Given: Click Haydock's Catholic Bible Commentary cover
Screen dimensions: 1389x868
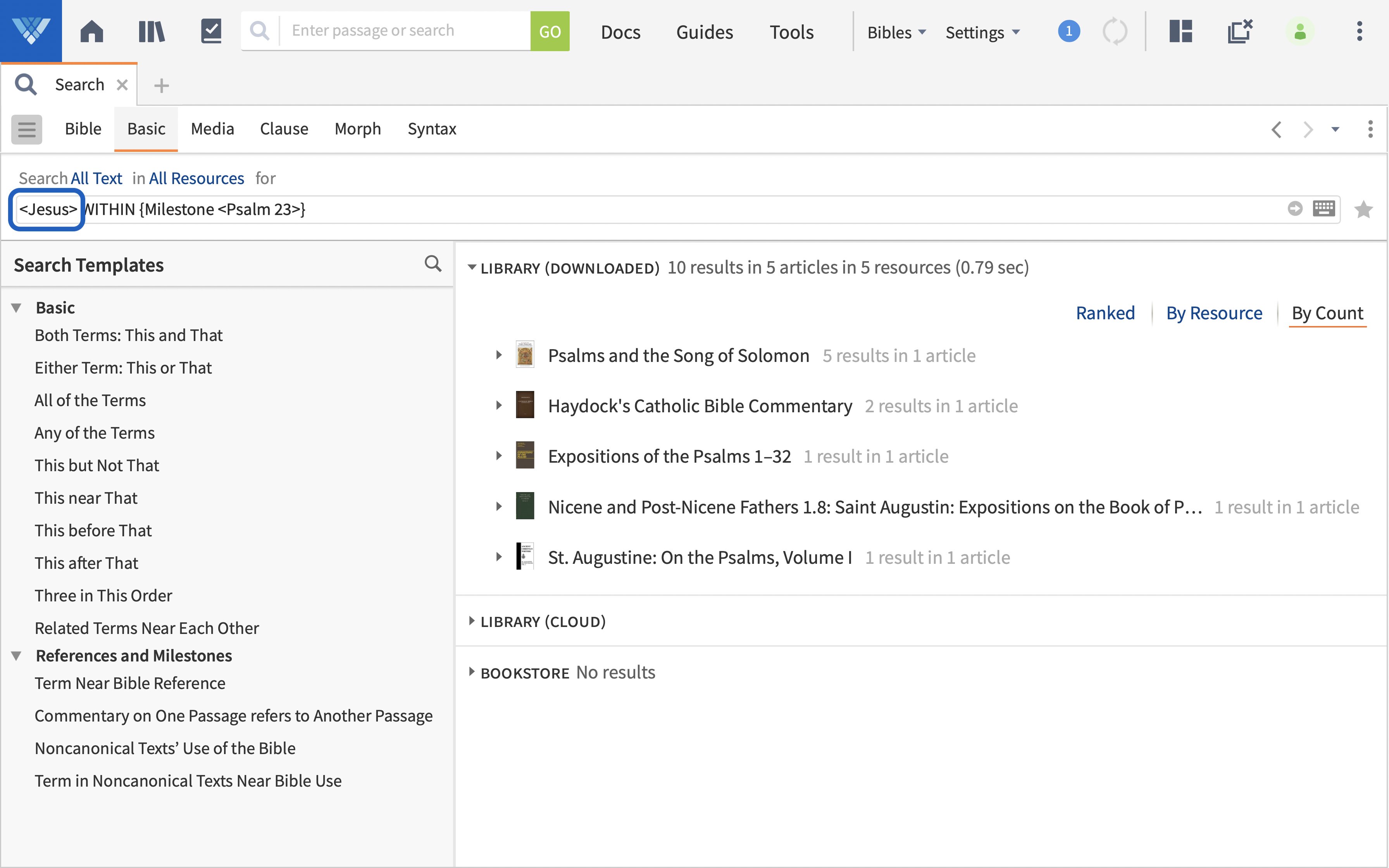Looking at the screenshot, I should pyautogui.click(x=525, y=405).
